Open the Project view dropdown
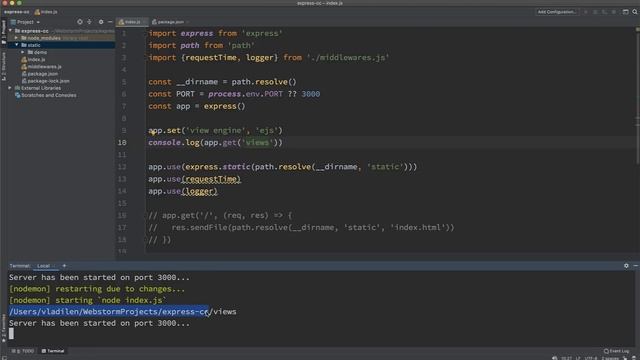The width and height of the screenshot is (640, 360). [x=25, y=22]
